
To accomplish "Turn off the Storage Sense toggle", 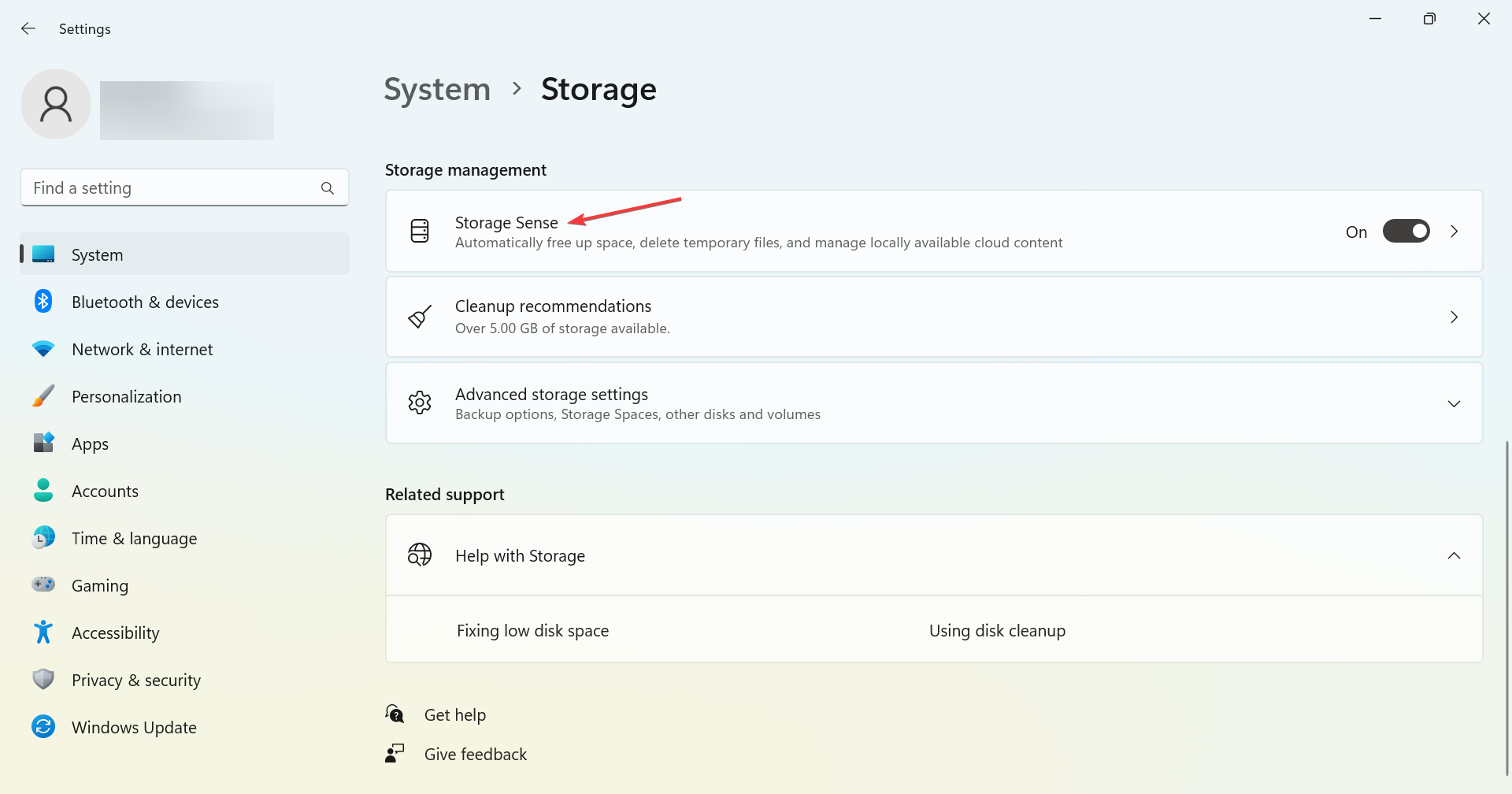I will click(x=1406, y=232).
